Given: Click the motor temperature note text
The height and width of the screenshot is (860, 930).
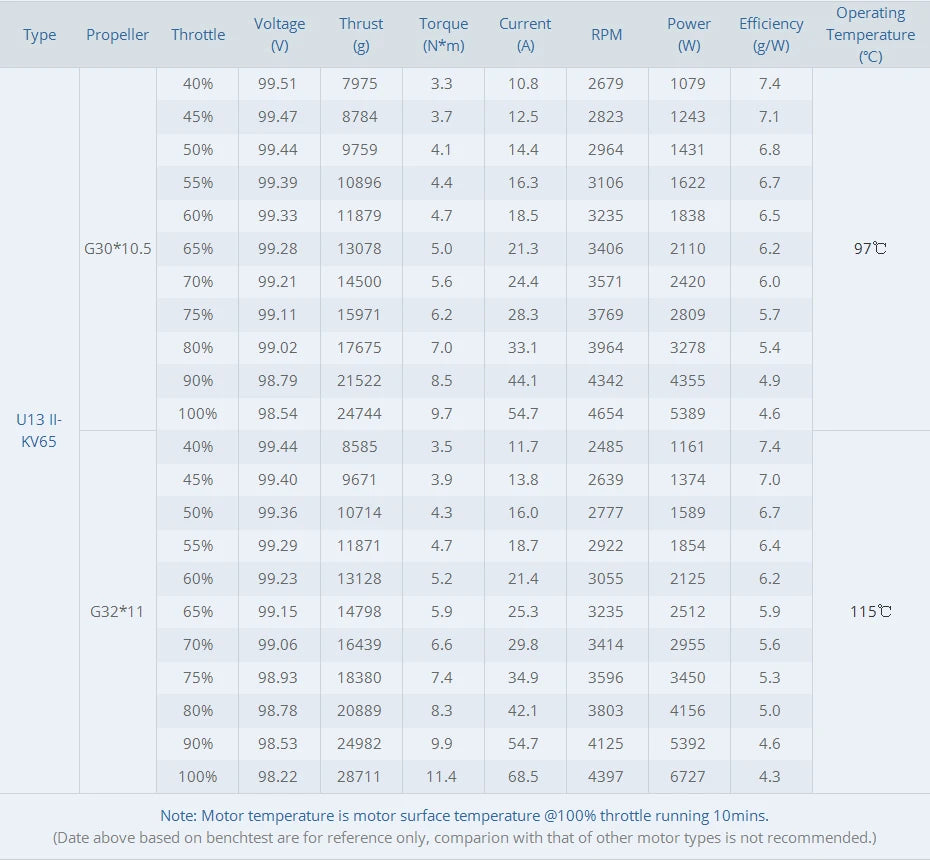Looking at the screenshot, I should pos(464,816).
